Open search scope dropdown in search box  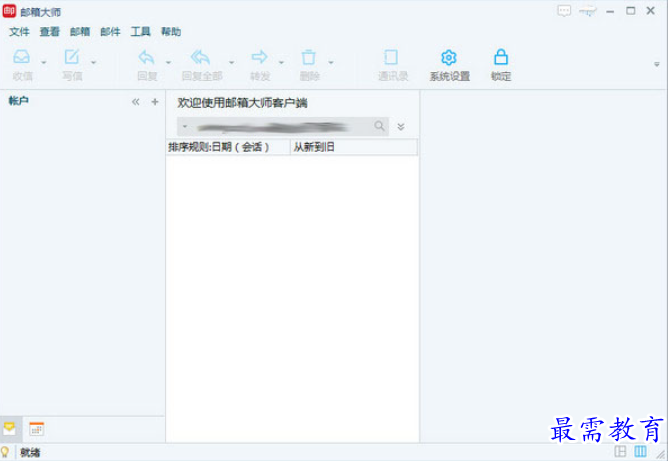185,126
